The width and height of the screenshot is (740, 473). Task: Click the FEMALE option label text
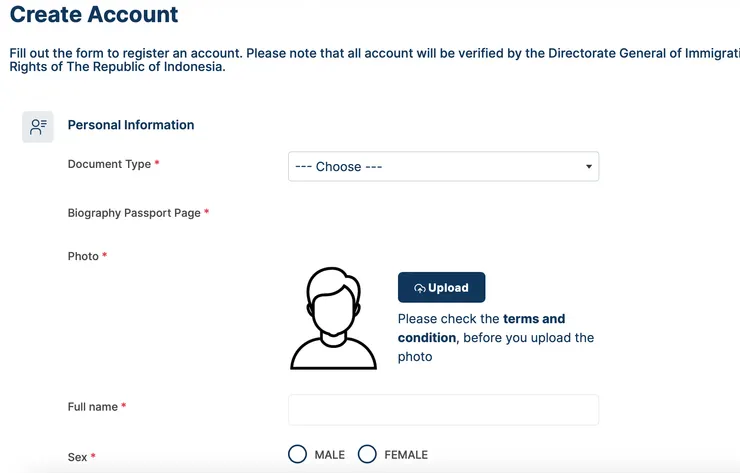click(405, 455)
